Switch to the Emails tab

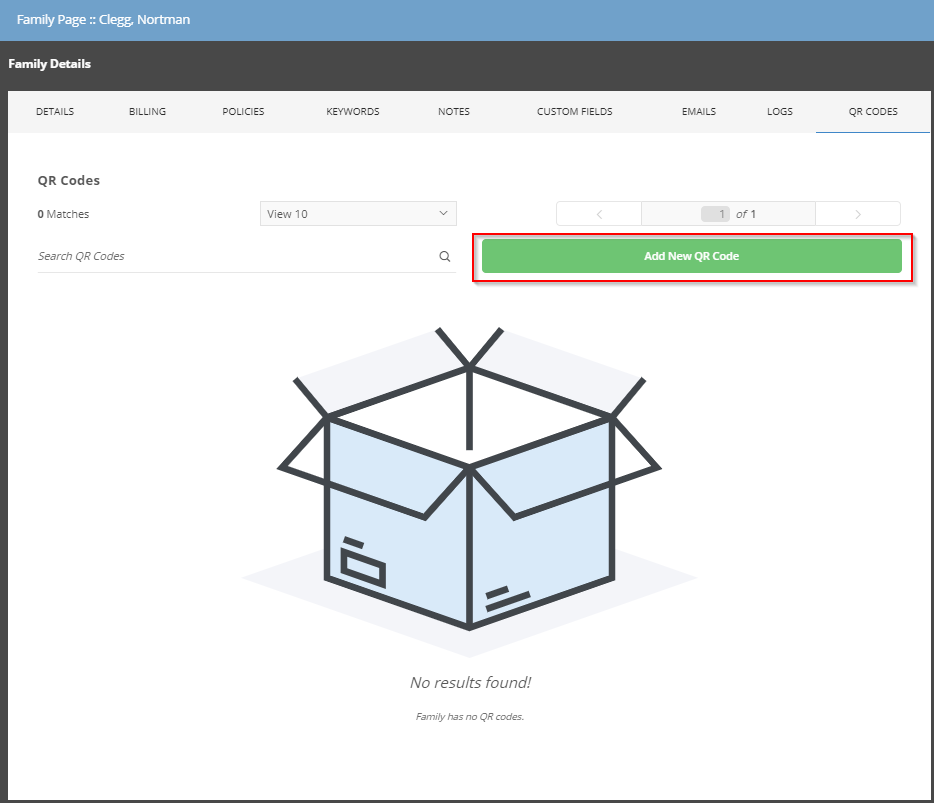click(699, 112)
